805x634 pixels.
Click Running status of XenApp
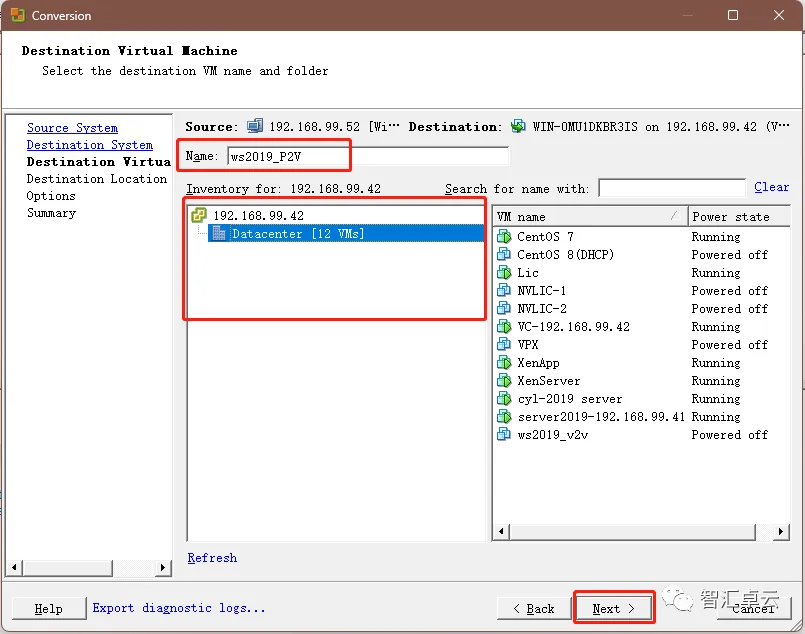(716, 363)
